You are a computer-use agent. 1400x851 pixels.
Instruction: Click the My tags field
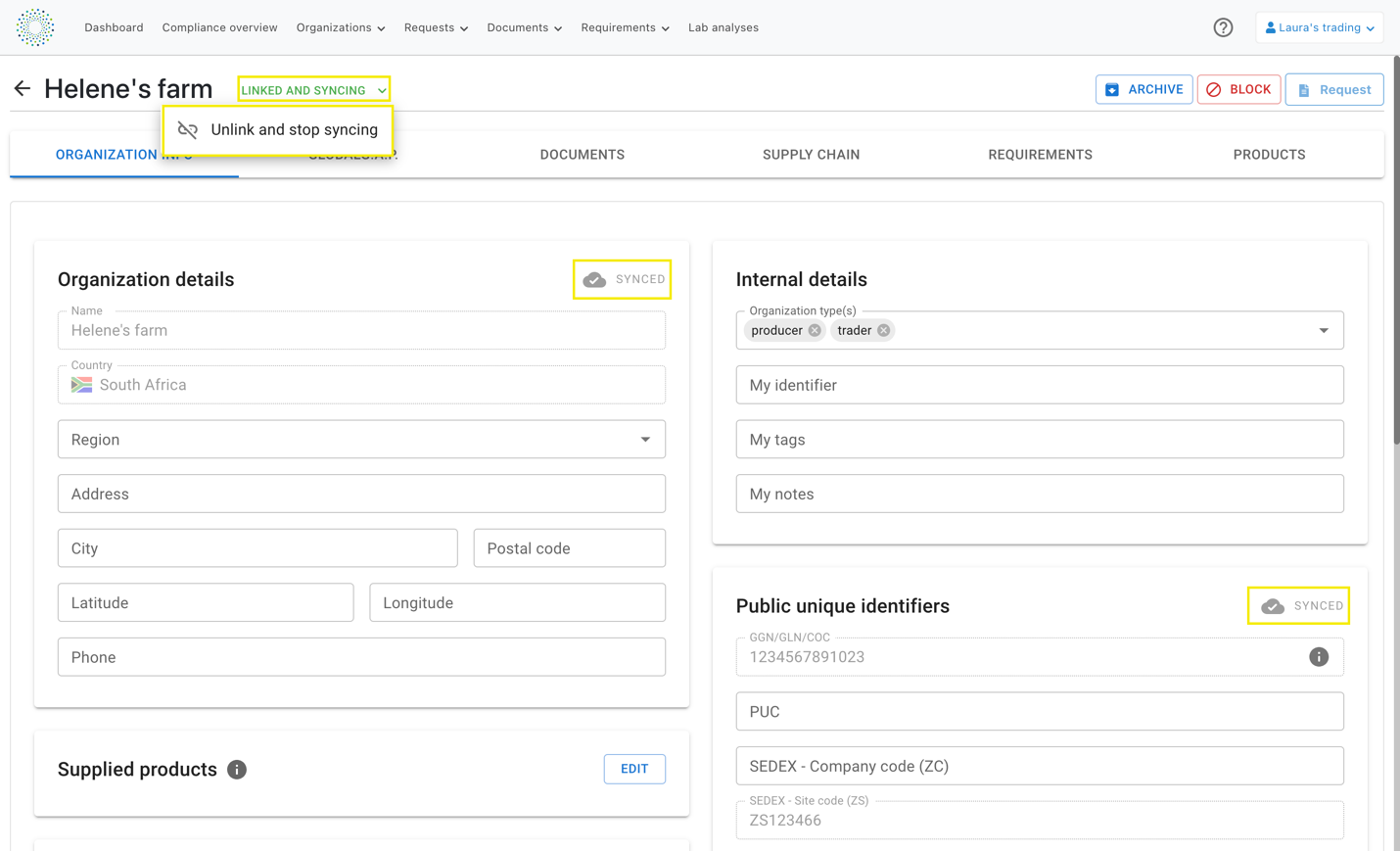(1040, 440)
